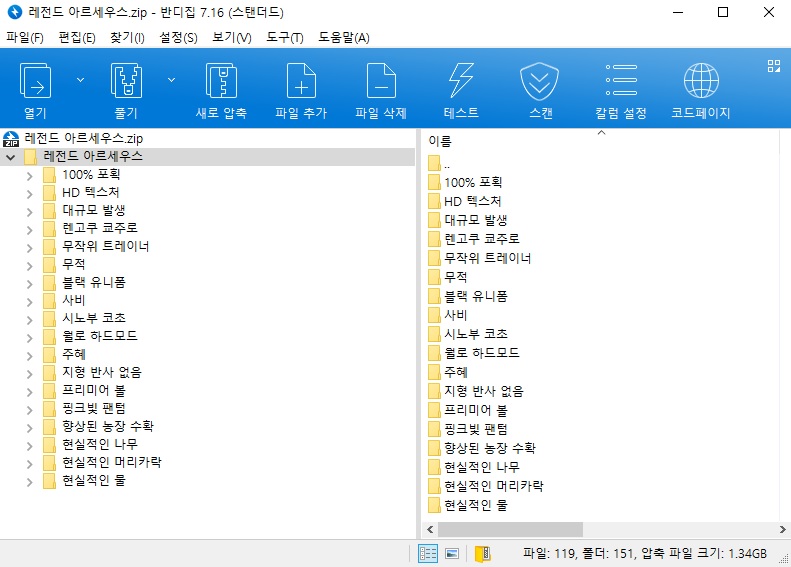Open dropdown arrow next to 열기

pyautogui.click(x=80, y=80)
